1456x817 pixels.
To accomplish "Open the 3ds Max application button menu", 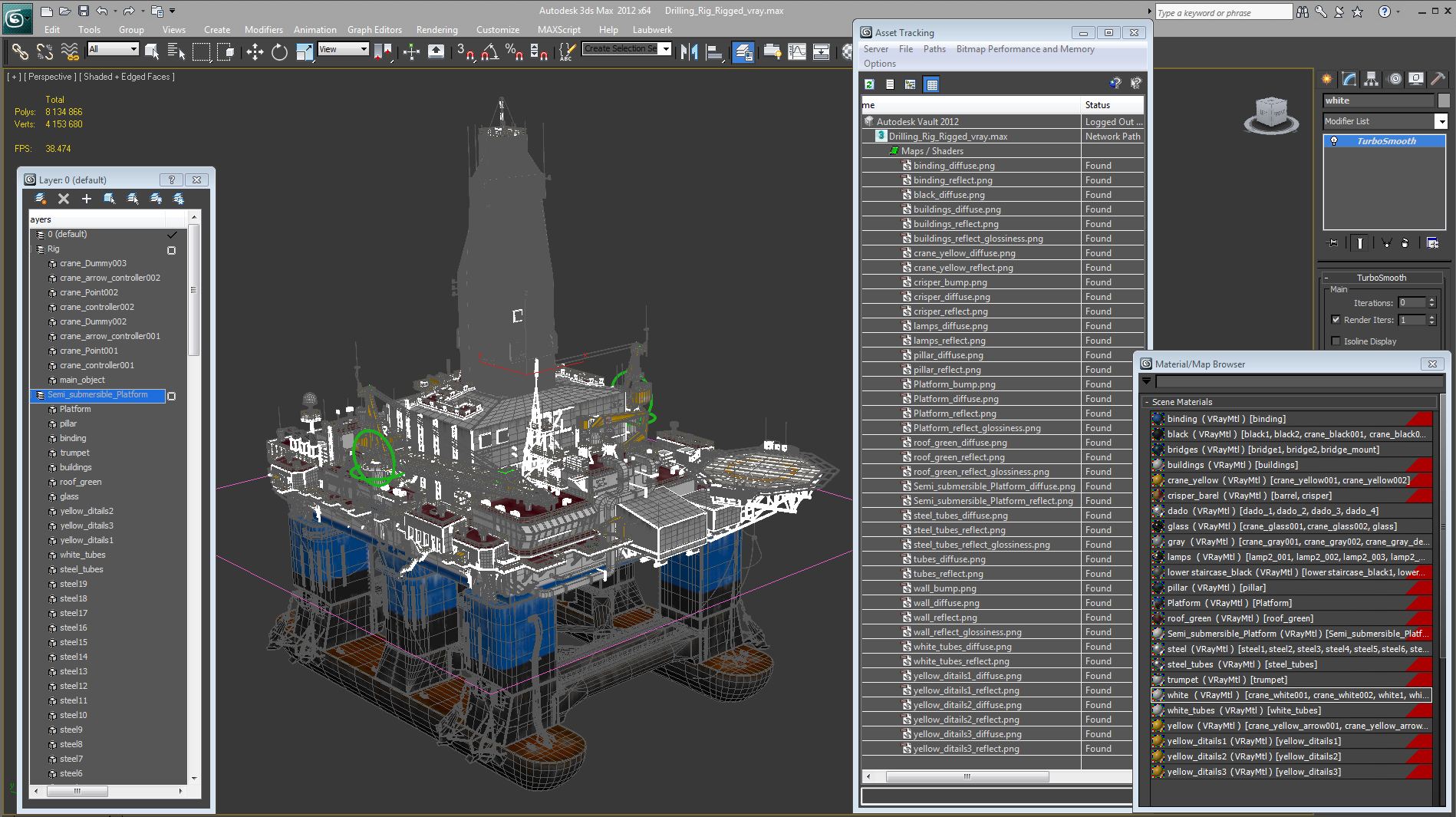I will (17, 17).
